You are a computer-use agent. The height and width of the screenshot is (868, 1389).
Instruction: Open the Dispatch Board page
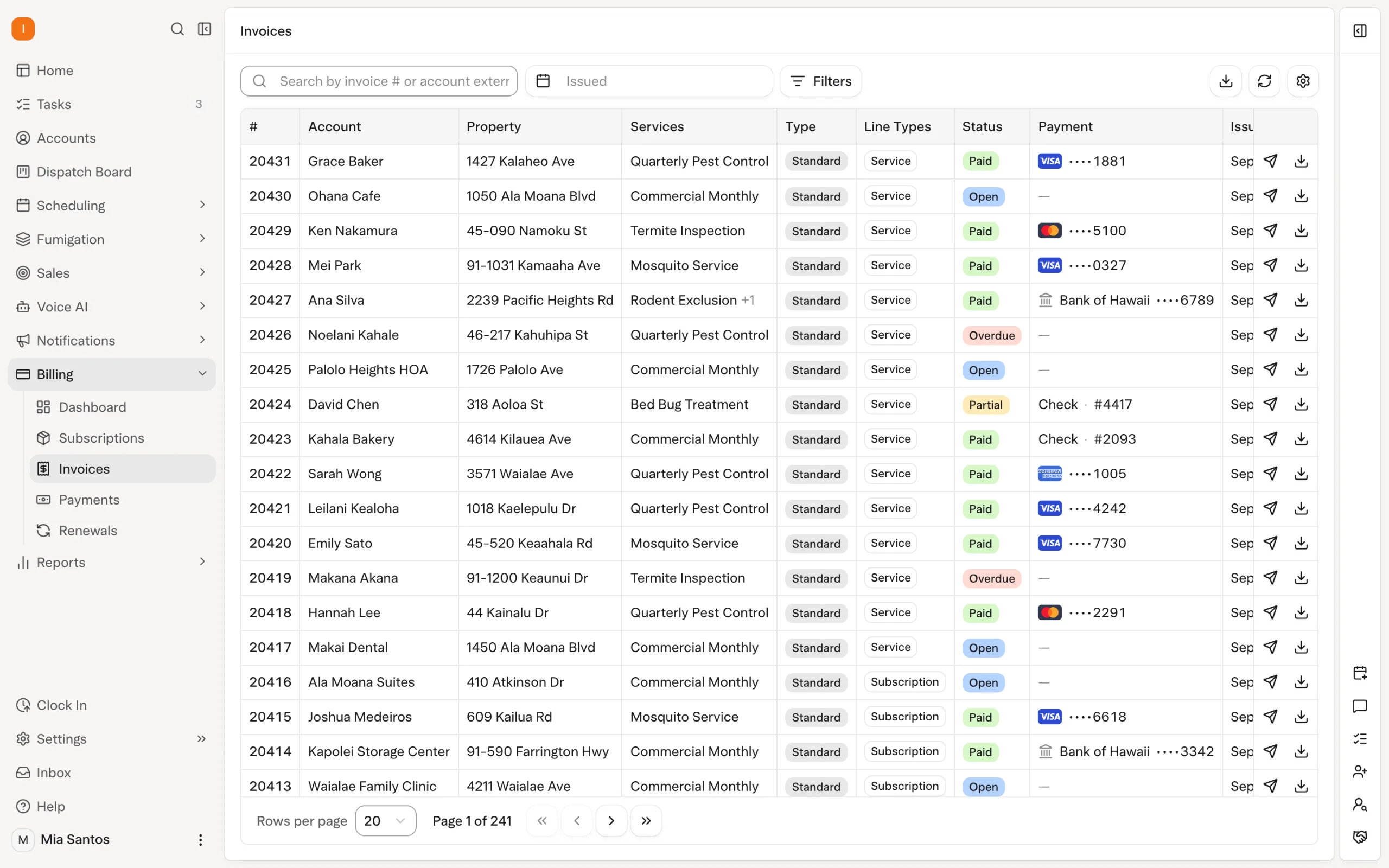point(112,171)
